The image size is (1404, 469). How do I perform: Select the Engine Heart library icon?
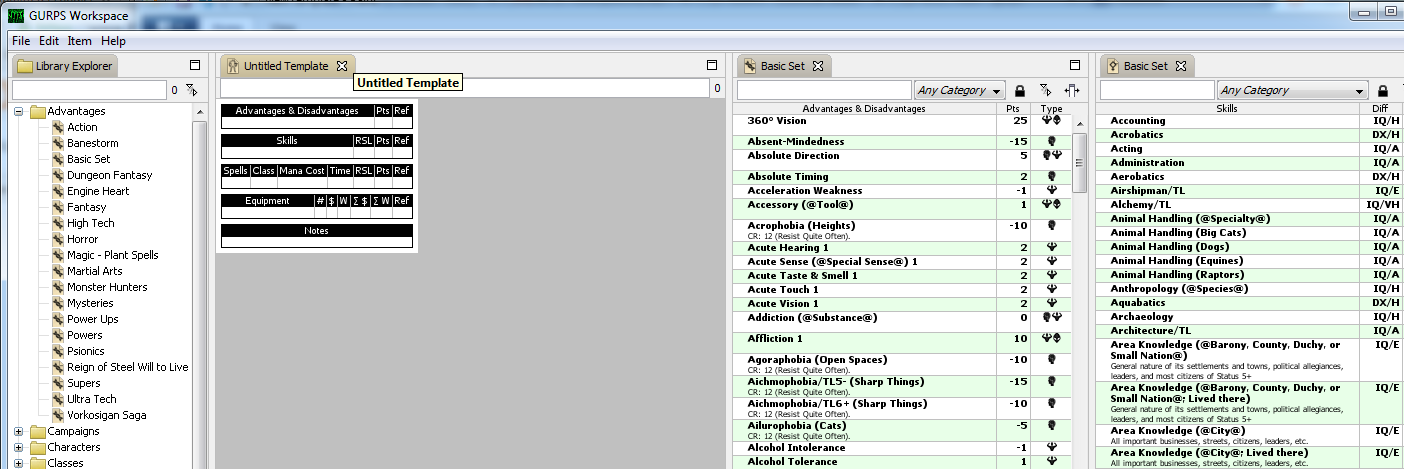[57, 191]
